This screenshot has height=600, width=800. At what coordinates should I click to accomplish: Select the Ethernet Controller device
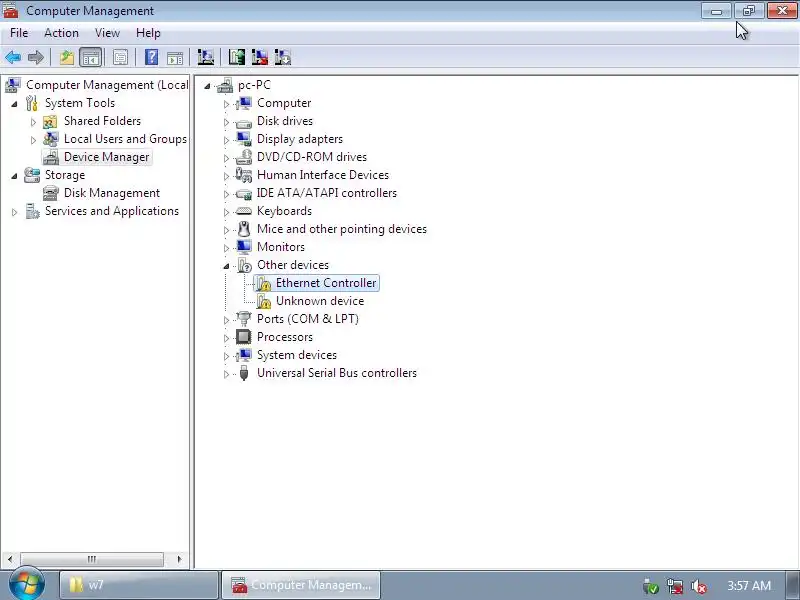click(326, 283)
